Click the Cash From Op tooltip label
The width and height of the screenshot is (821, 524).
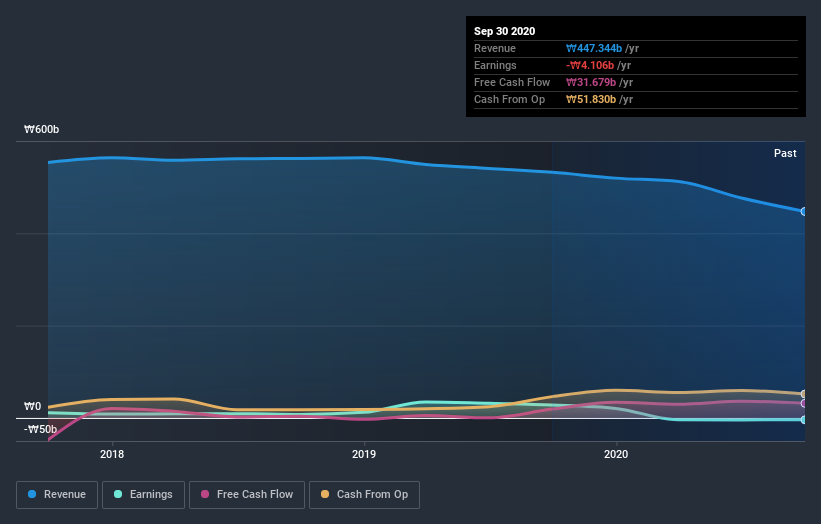click(509, 99)
